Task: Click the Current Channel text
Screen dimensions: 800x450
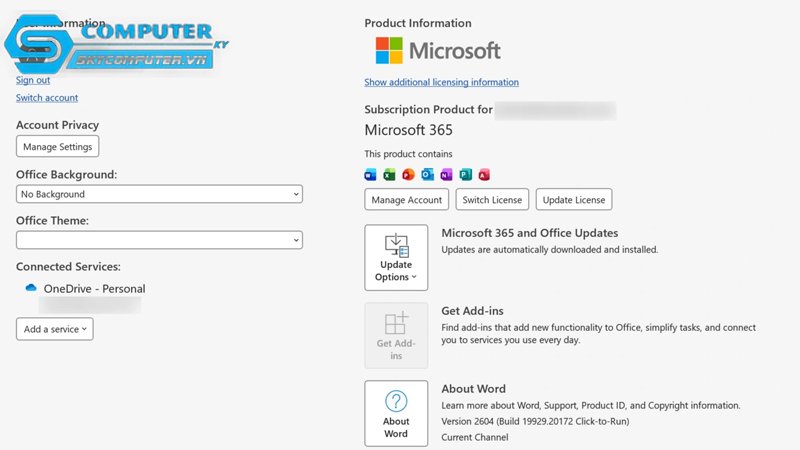Action: click(x=474, y=437)
